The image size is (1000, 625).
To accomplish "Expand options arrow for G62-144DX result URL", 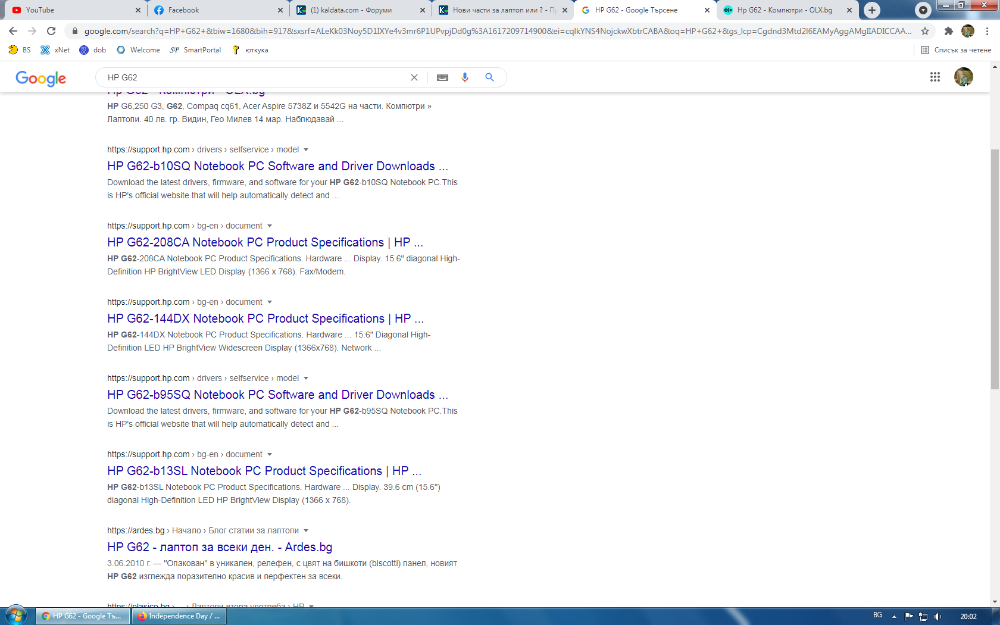I will (270, 302).
